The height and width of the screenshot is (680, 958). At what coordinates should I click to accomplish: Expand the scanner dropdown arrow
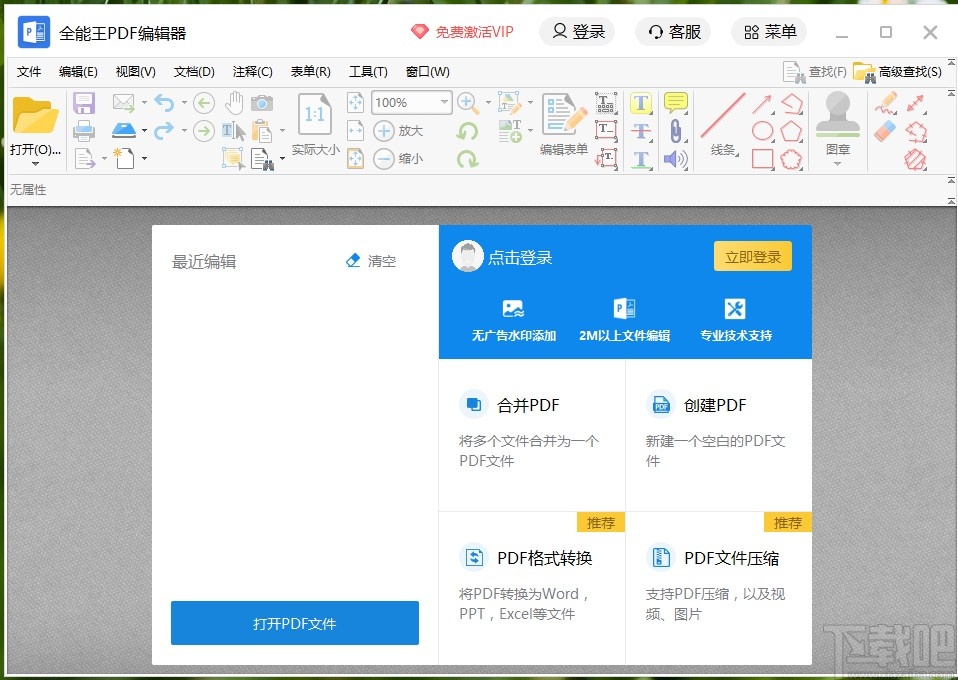click(144, 130)
